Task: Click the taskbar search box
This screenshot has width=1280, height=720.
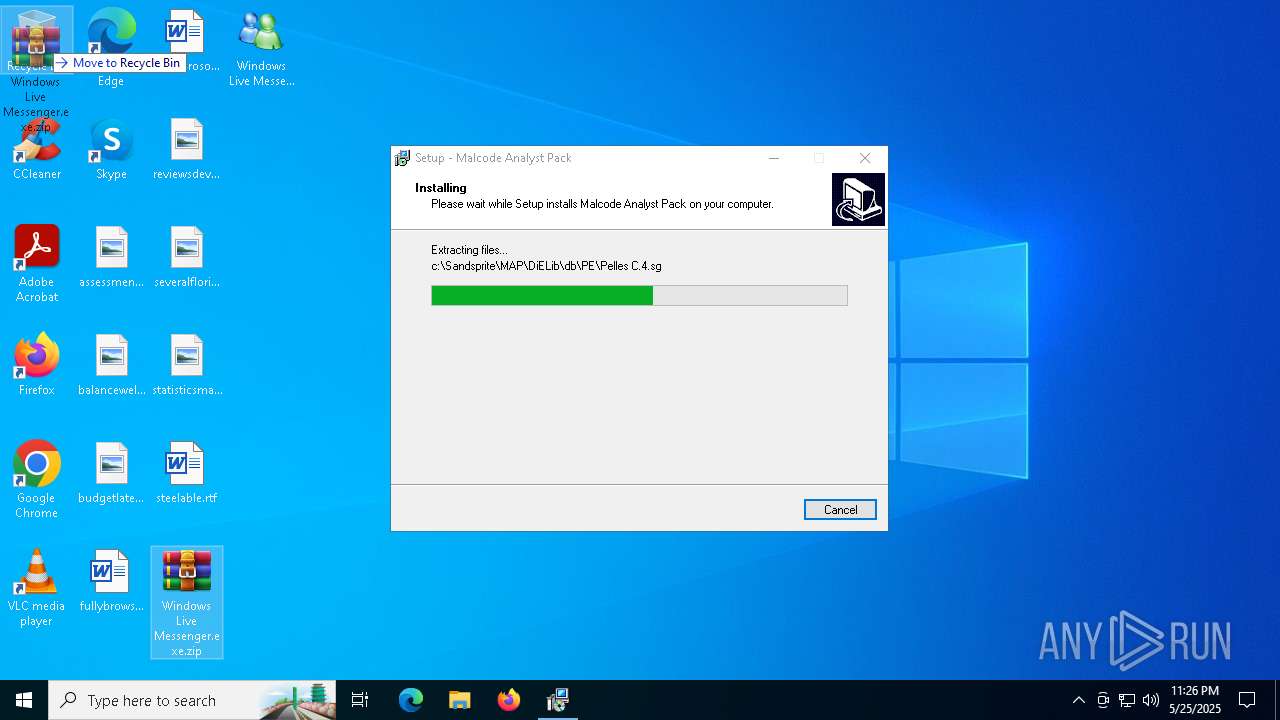Action: coord(192,700)
